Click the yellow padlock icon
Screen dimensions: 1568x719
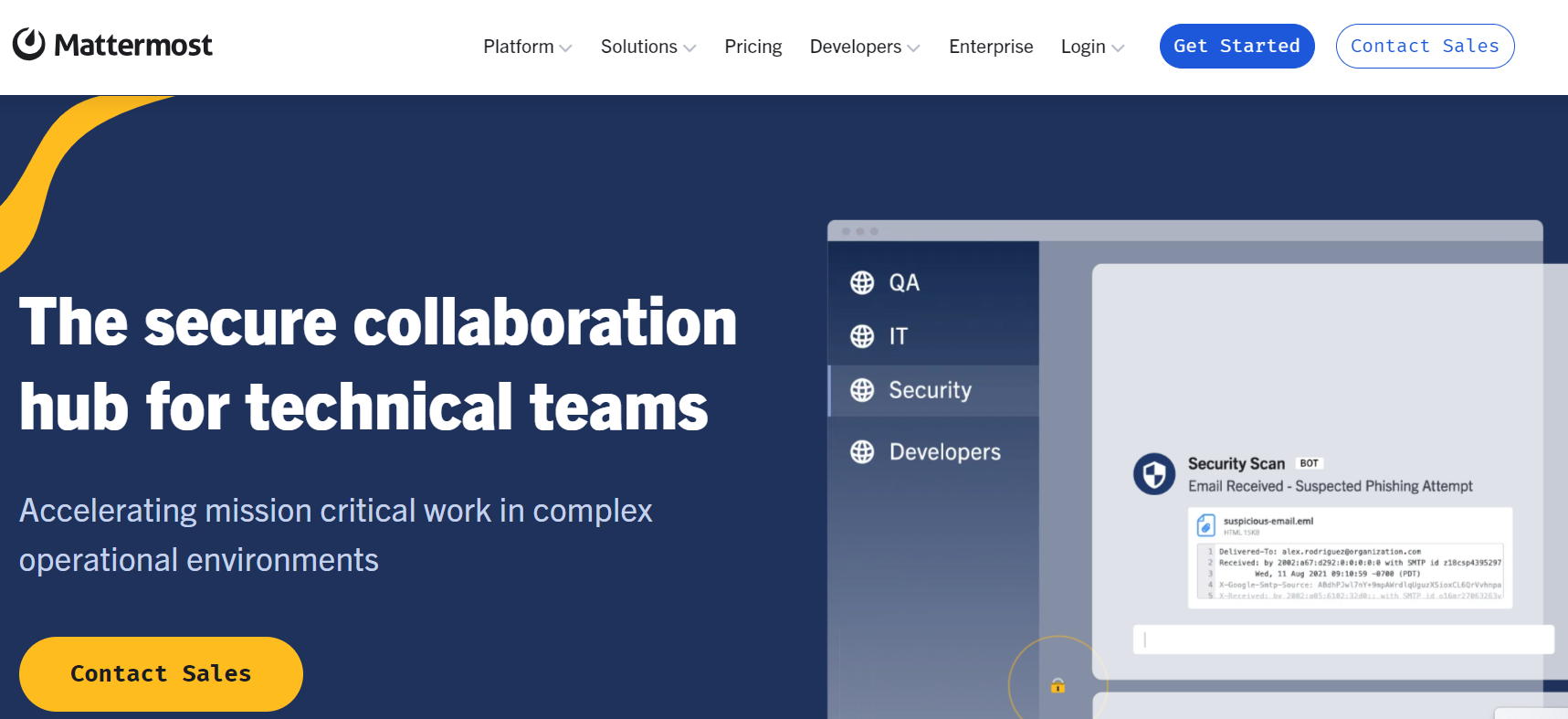pos(1058,685)
